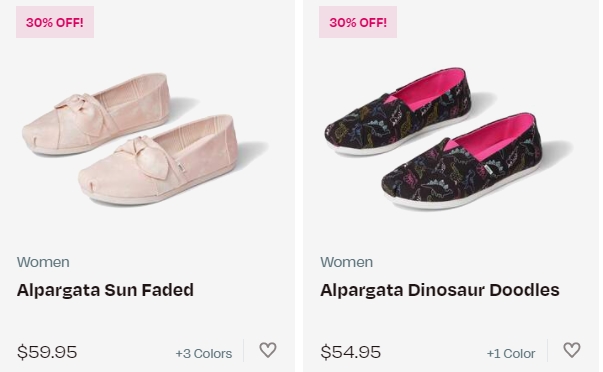Show the +1 Color option

(x=511, y=353)
